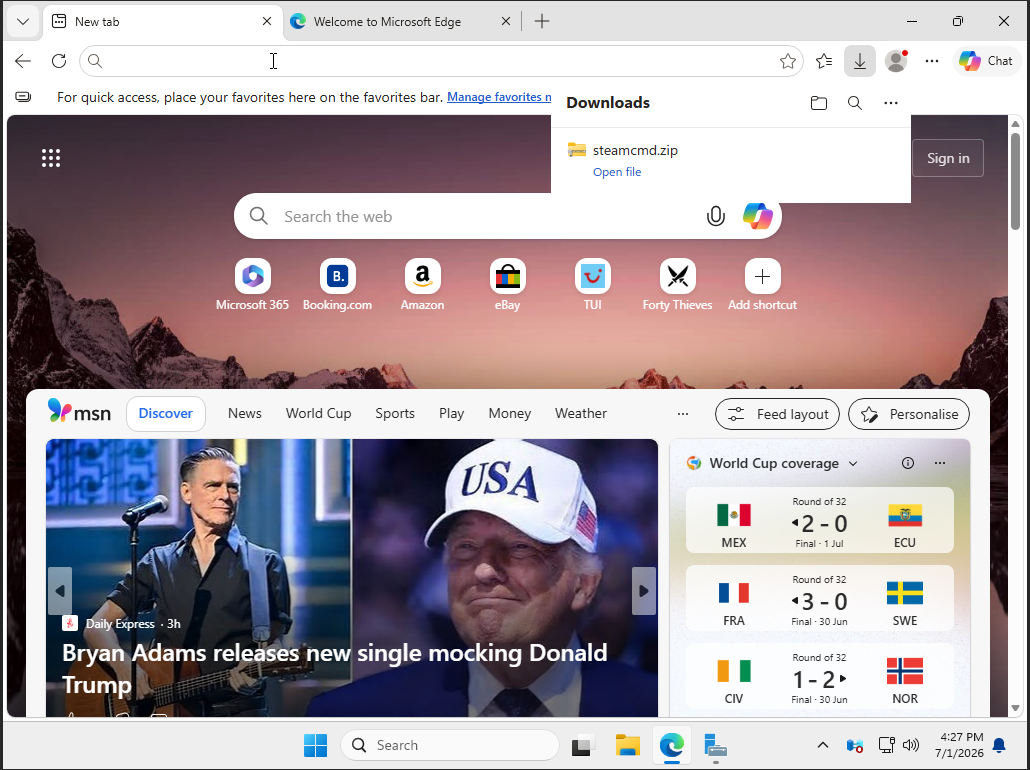The height and width of the screenshot is (770, 1030).
Task: Open the Windows Start menu
Action: 315,745
